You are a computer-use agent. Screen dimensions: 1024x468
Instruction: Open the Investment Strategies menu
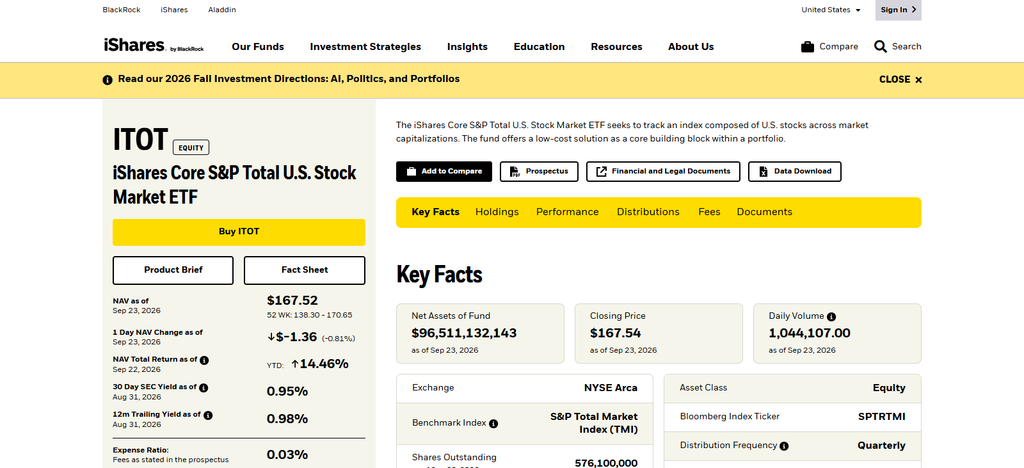pyautogui.click(x=365, y=47)
